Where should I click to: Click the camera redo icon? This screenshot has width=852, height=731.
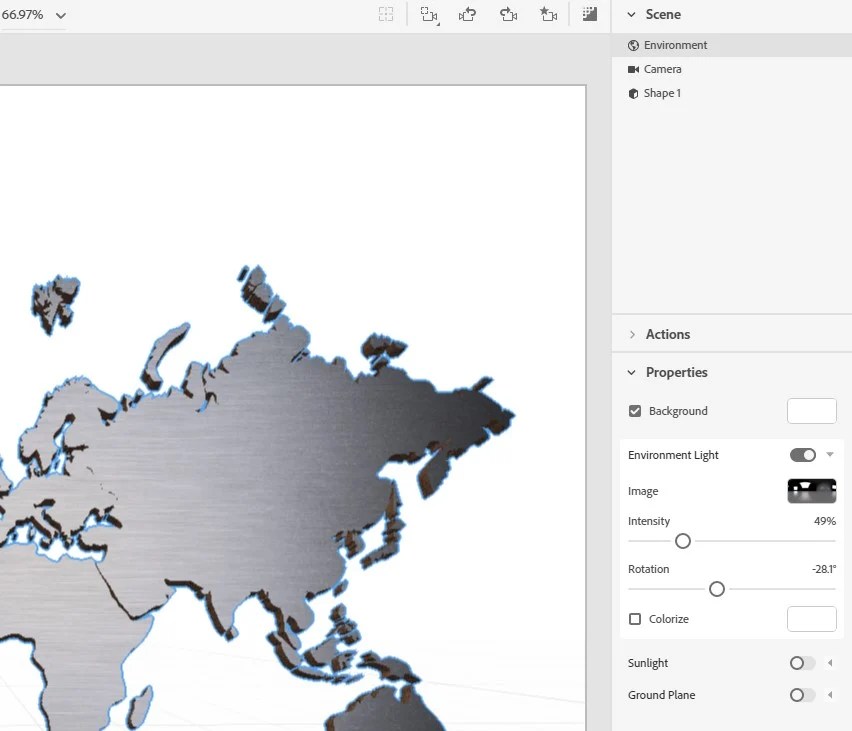click(x=508, y=14)
